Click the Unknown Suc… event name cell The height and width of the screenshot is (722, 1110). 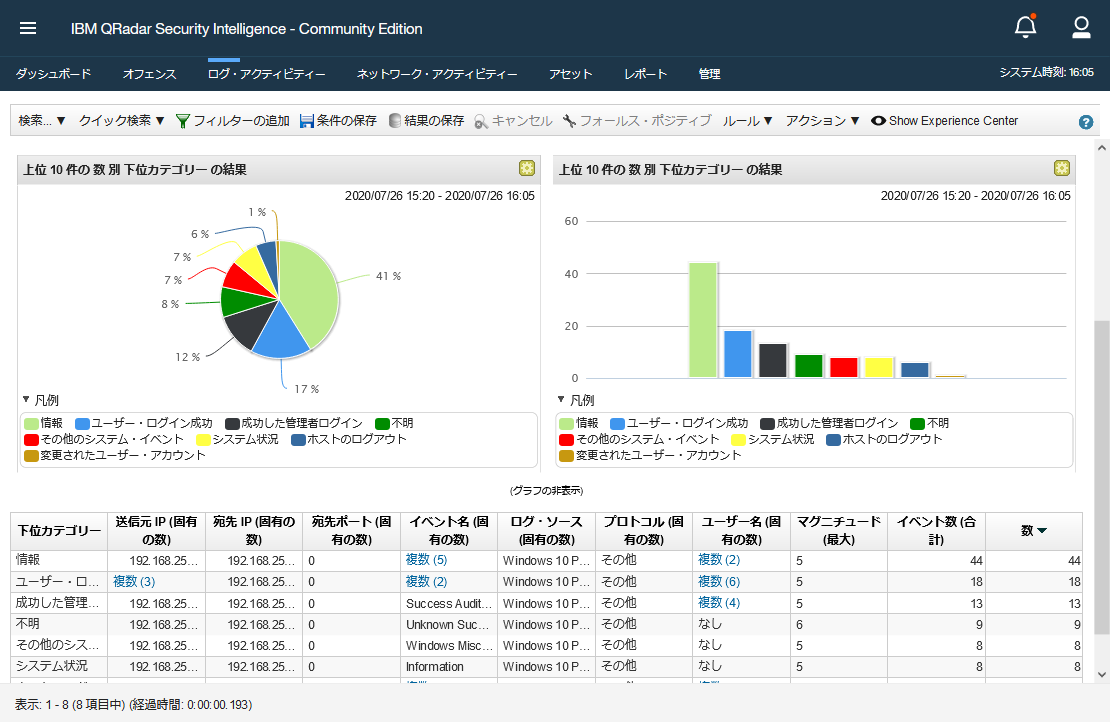click(x=449, y=624)
